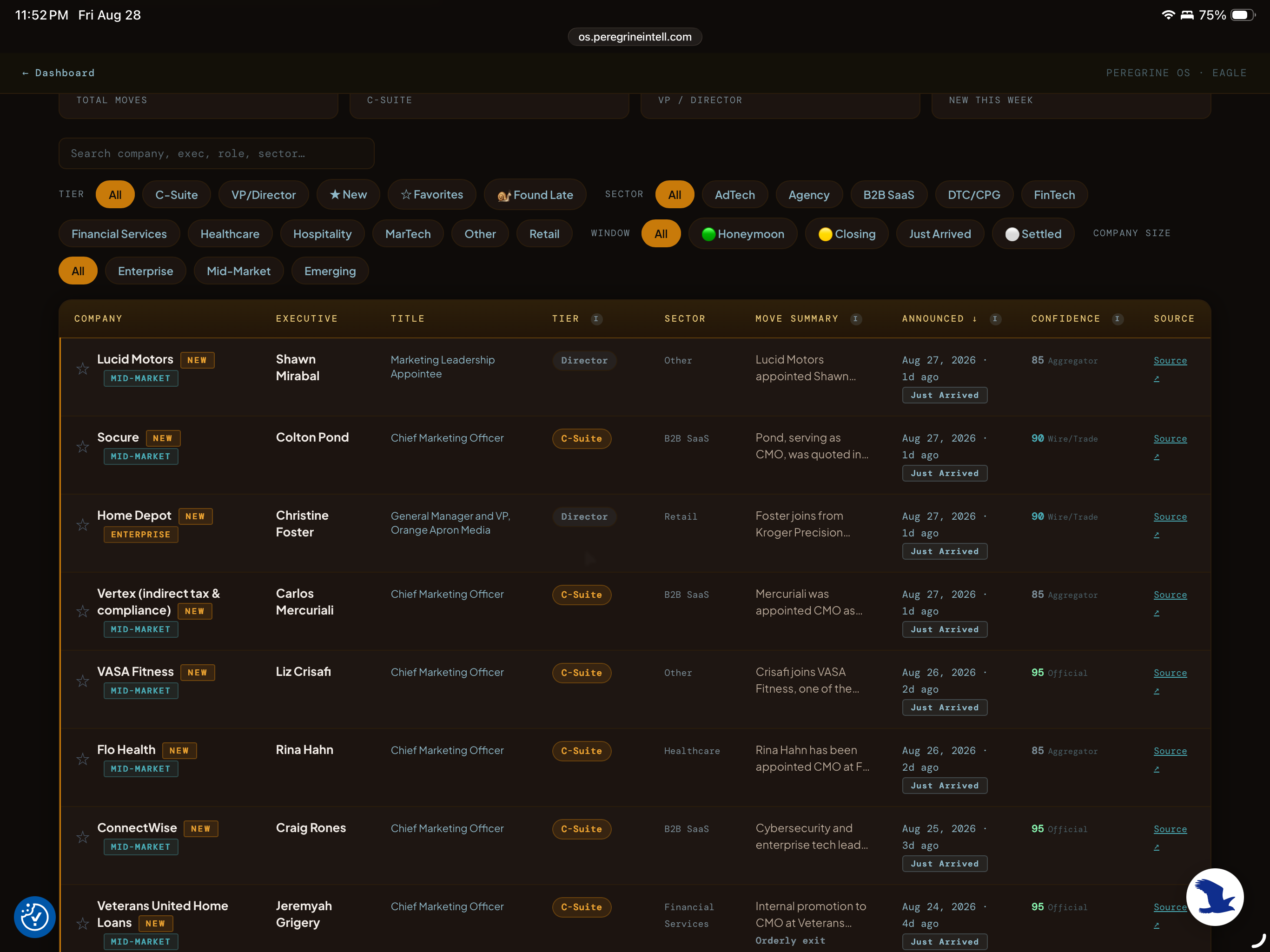This screenshot has width=1270, height=952.
Task: Star the Flo Health row
Action: click(x=83, y=759)
